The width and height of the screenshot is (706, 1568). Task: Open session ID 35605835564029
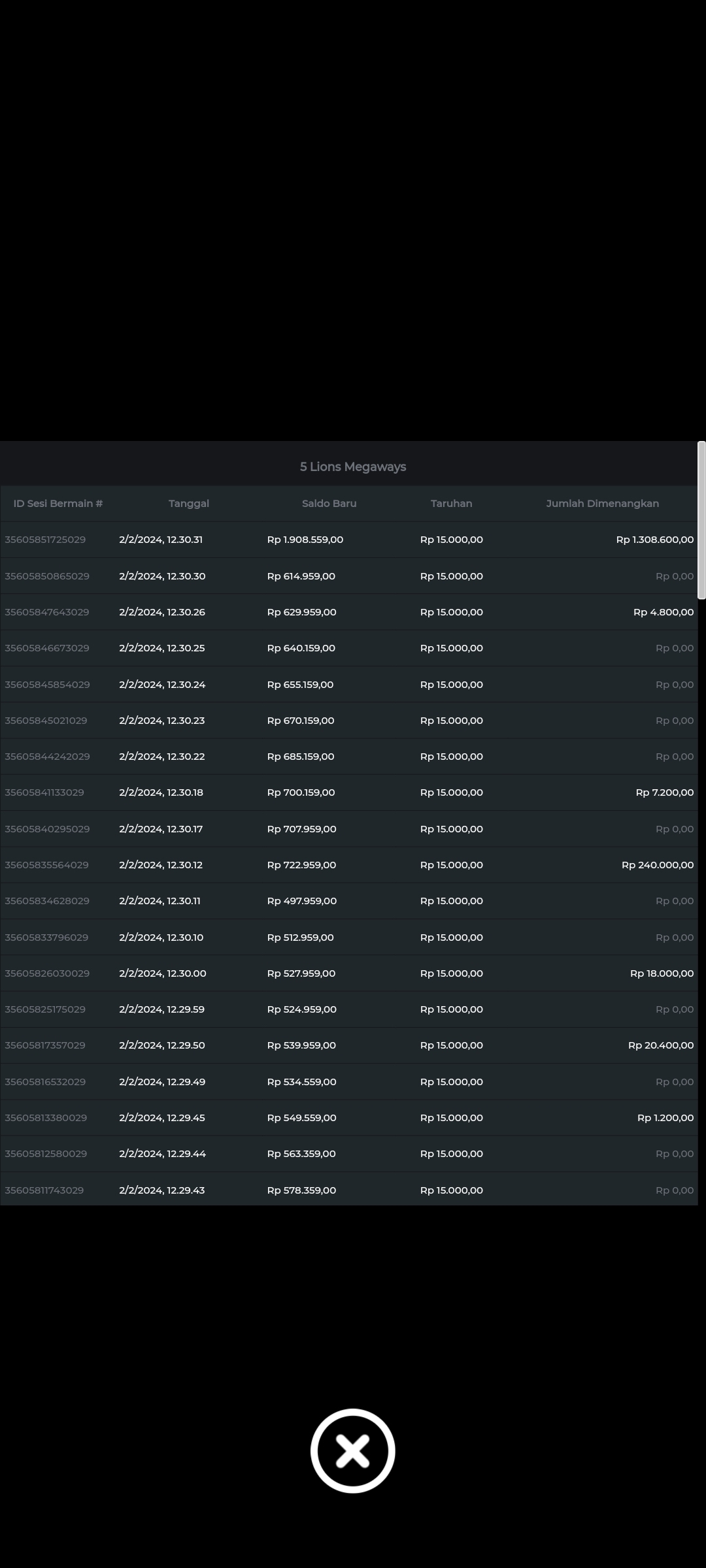pyautogui.click(x=46, y=865)
